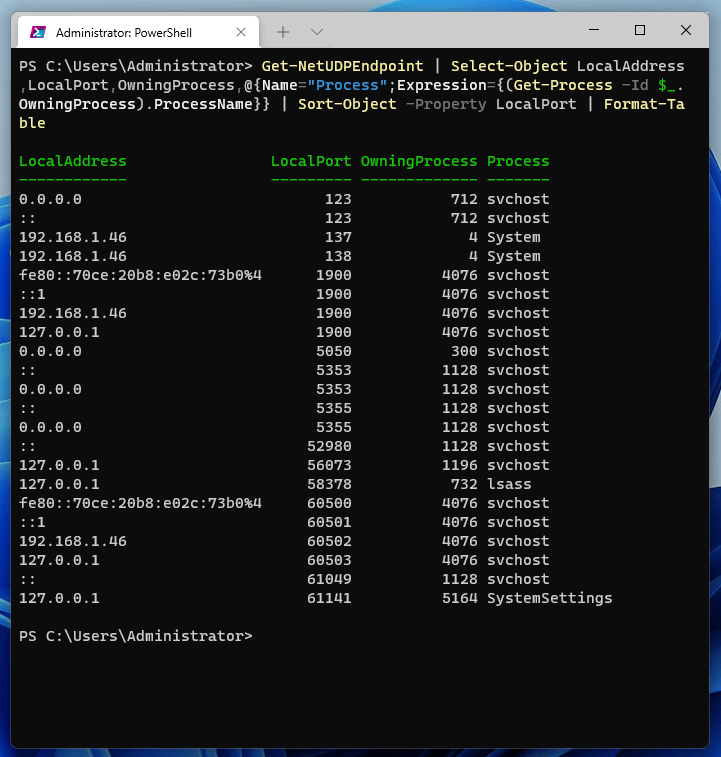Click the -Property parameter text
This screenshot has height=757, width=721.
446,104
